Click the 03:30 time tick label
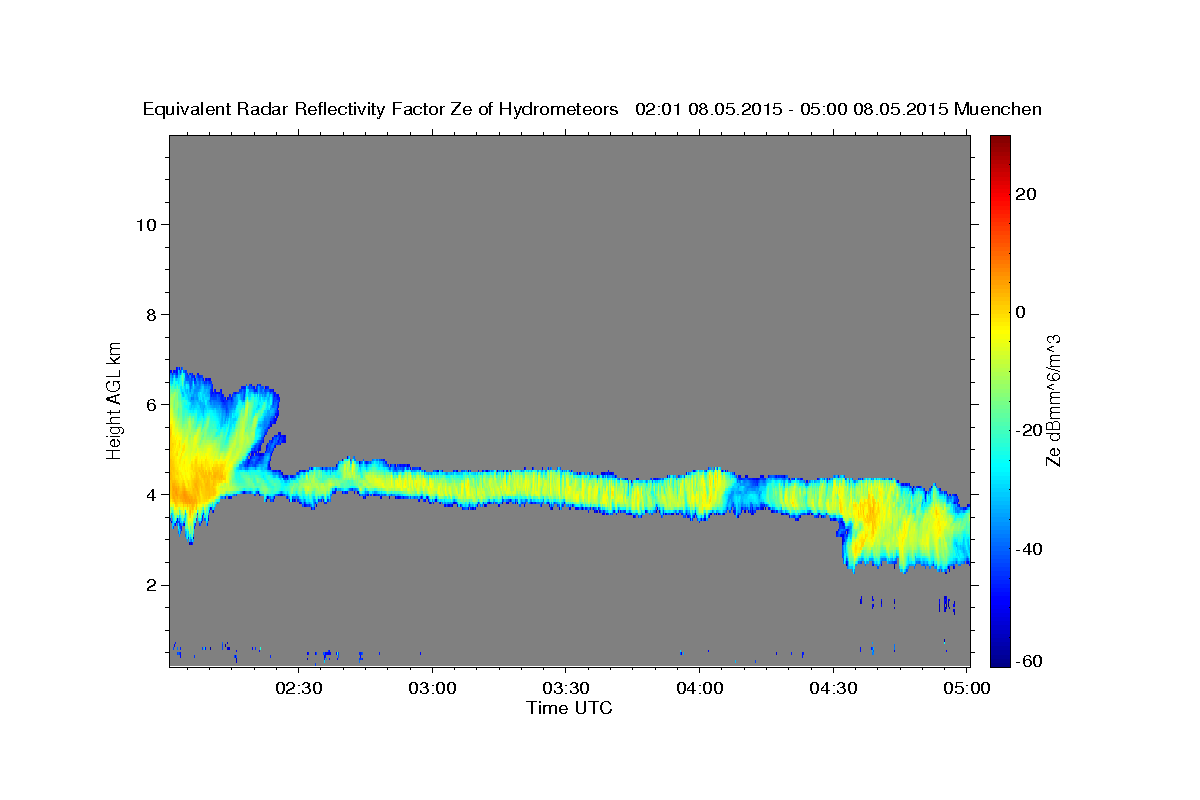The width and height of the screenshot is (1200, 800). click(566, 689)
